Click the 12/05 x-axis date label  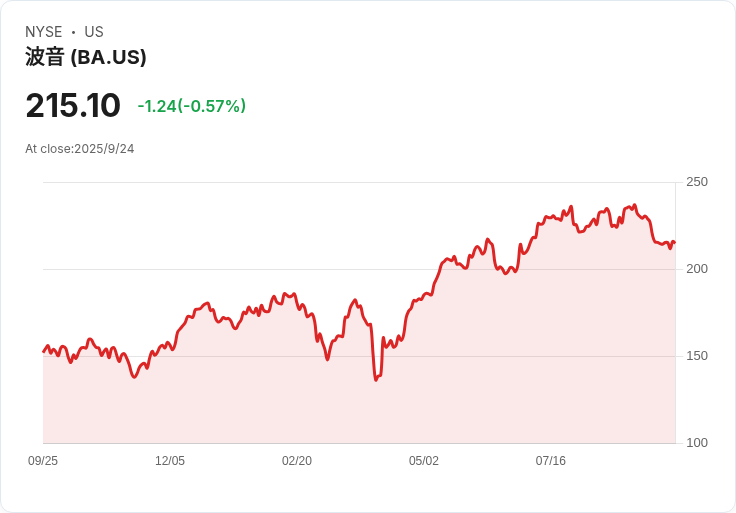[x=170, y=461]
